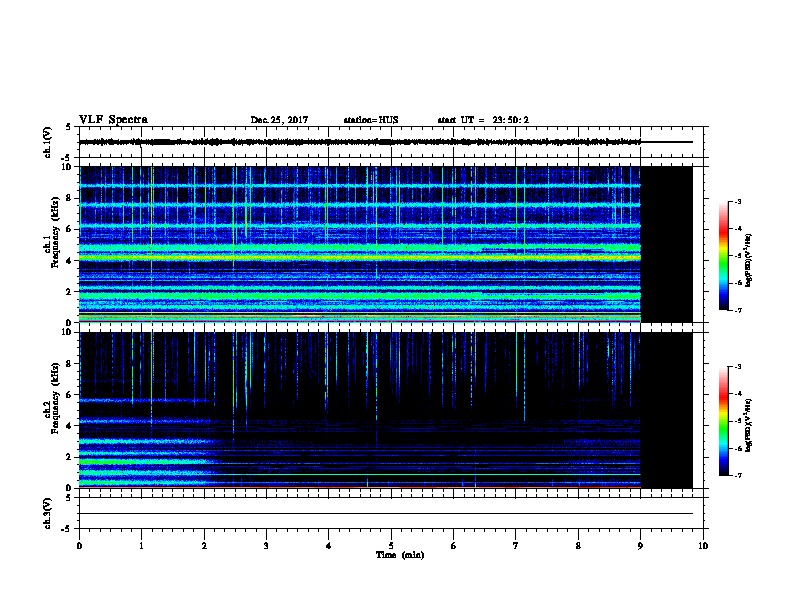The height and width of the screenshot is (612, 792).
Task: Click the ch.1 voltage waveform trace
Action: pyautogui.click(x=360, y=142)
